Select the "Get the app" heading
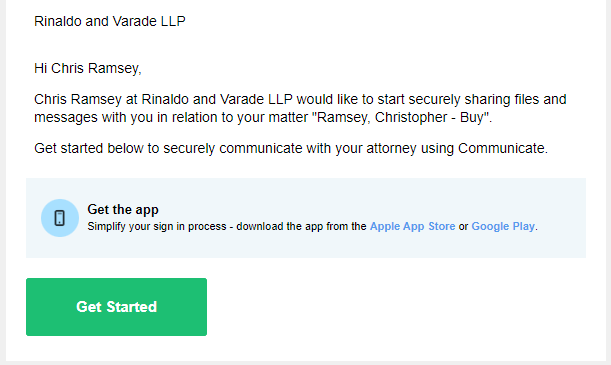 coord(123,210)
